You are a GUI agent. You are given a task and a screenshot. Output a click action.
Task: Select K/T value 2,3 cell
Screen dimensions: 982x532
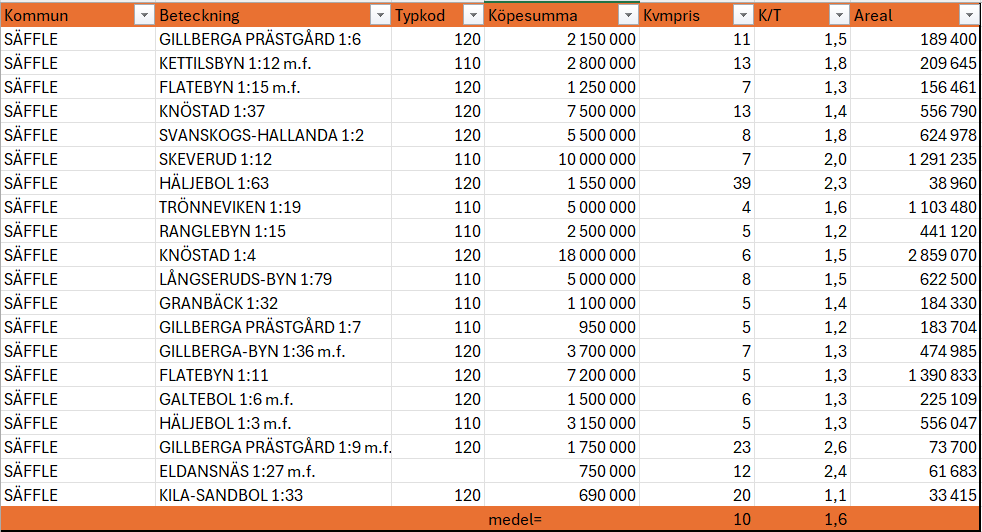pyautogui.click(x=802, y=183)
